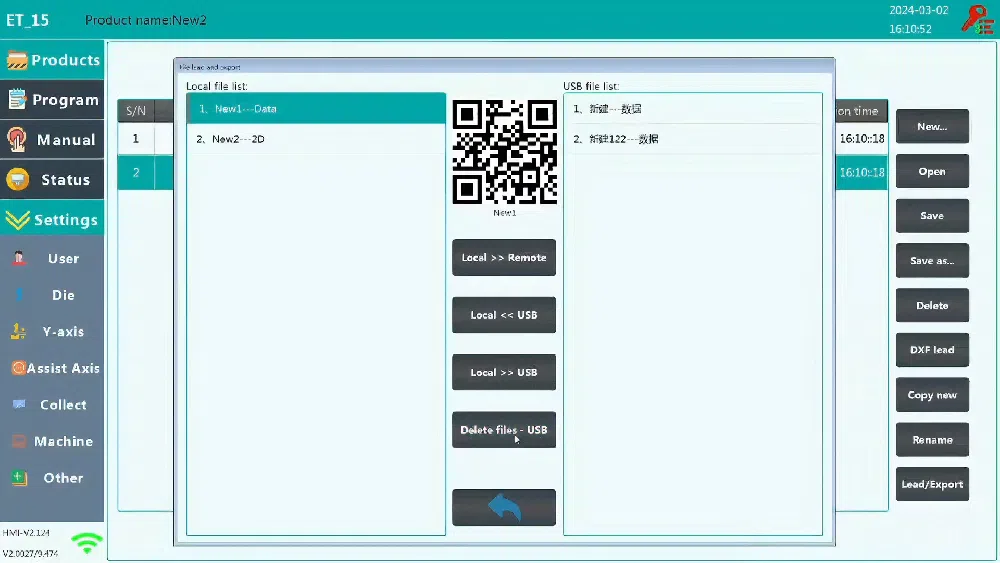This screenshot has width=1000, height=563.
Task: Click the Manual hand icon
Action: (x=17, y=140)
